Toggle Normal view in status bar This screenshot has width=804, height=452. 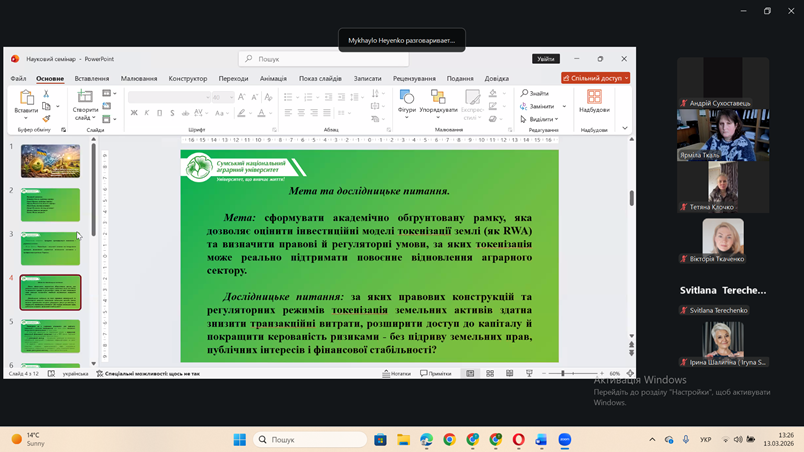pyautogui.click(x=470, y=374)
